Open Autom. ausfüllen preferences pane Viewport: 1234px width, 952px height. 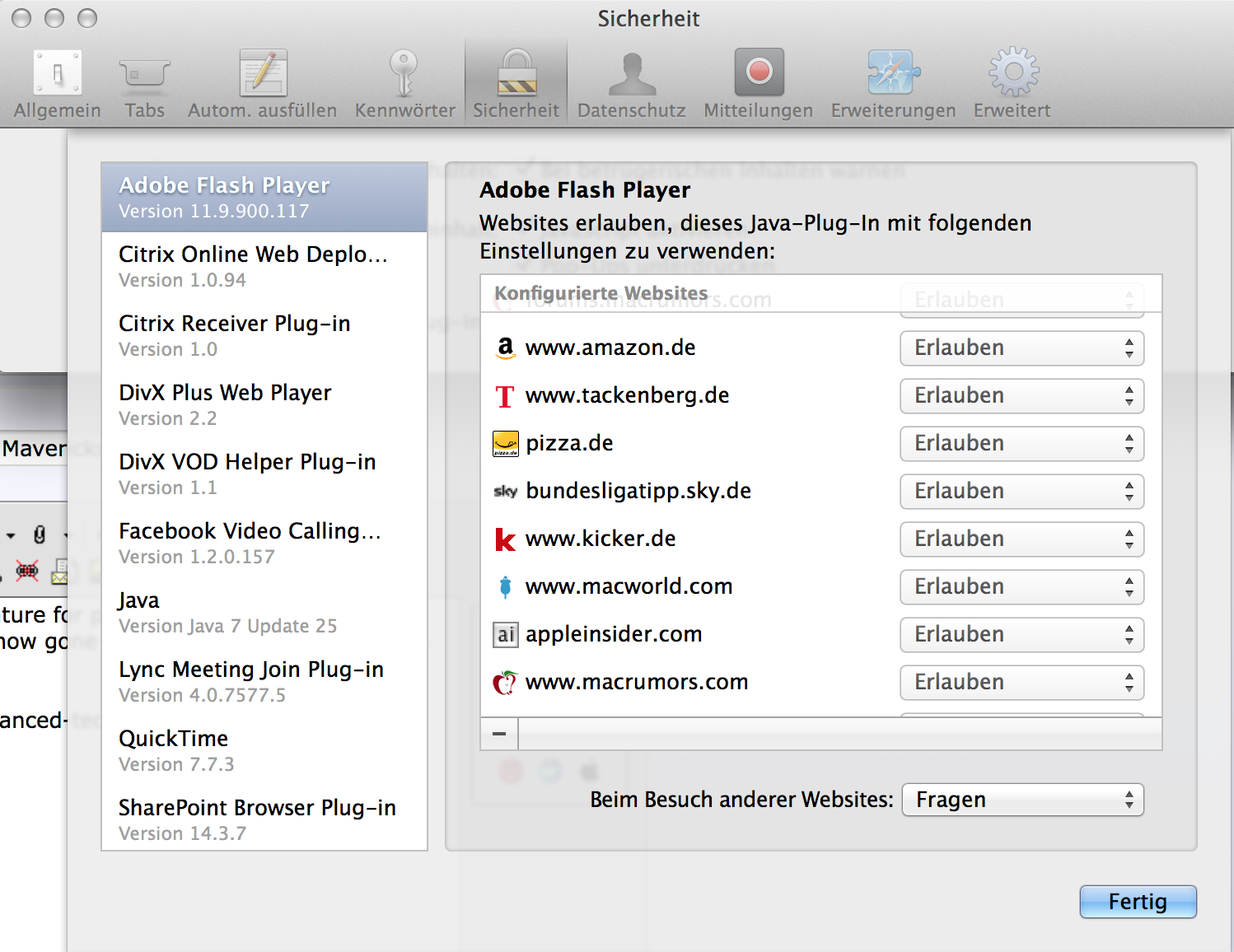(262, 84)
